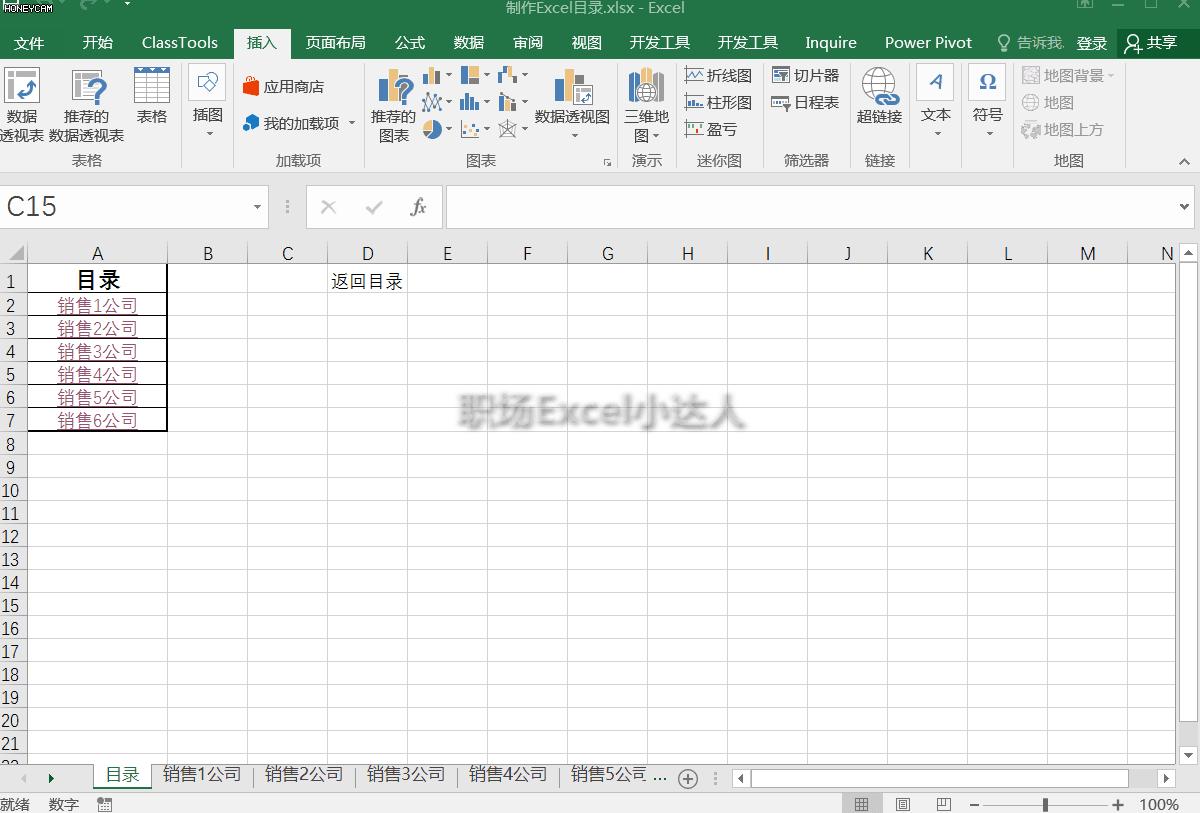Screen dimensions: 1200x813
Task: Open the Symbols (符号) dropdown
Action: (x=987, y=103)
